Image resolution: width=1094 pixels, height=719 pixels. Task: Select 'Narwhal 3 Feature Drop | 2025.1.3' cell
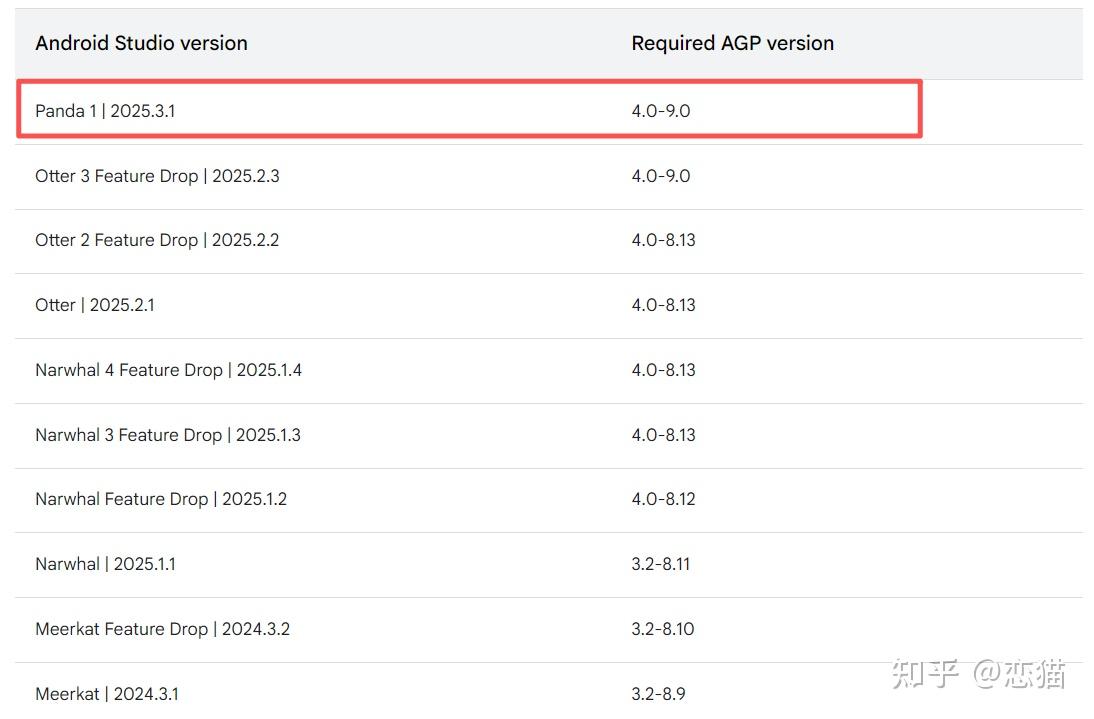coord(167,434)
